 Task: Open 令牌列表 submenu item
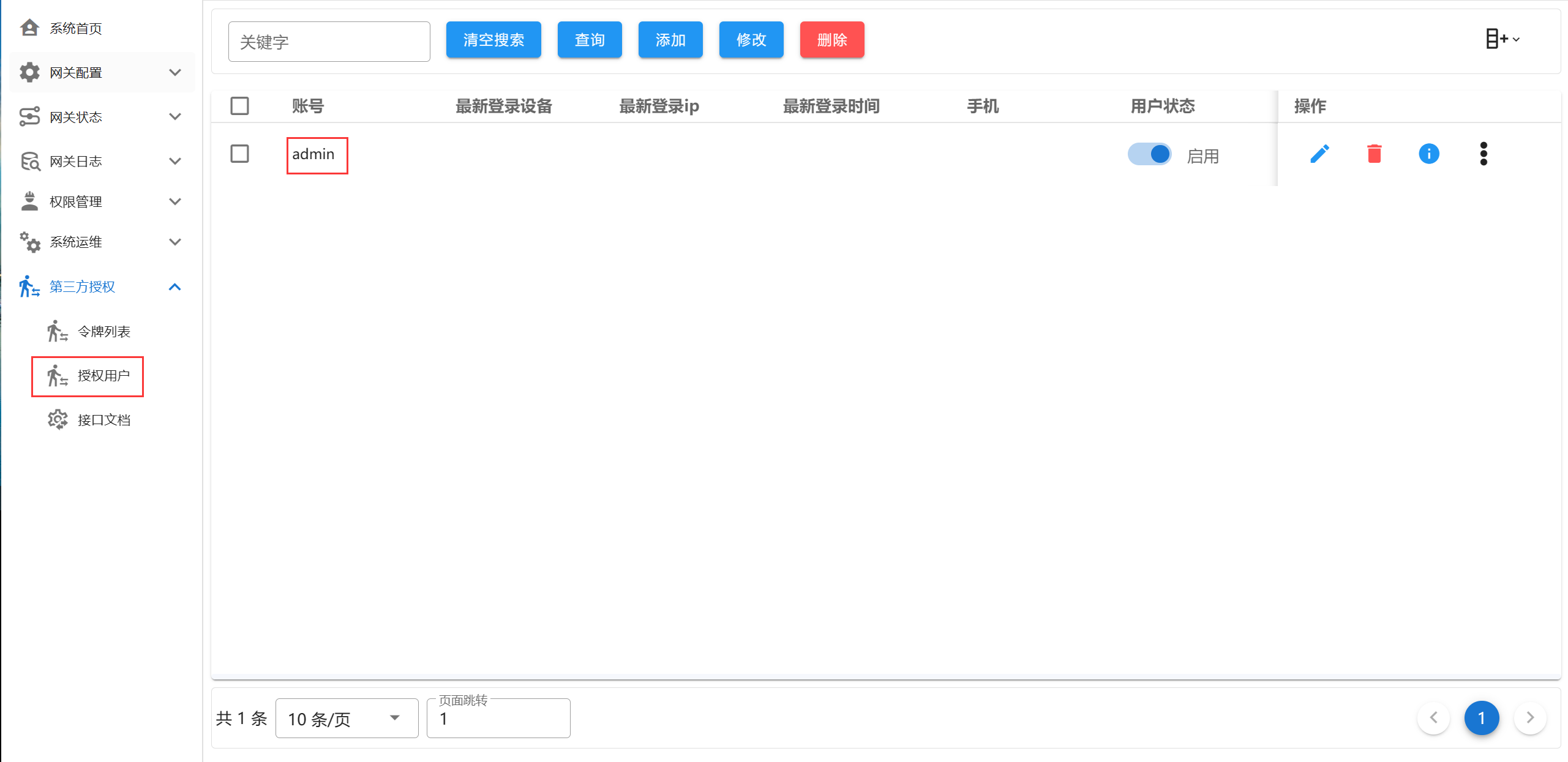[x=103, y=332]
